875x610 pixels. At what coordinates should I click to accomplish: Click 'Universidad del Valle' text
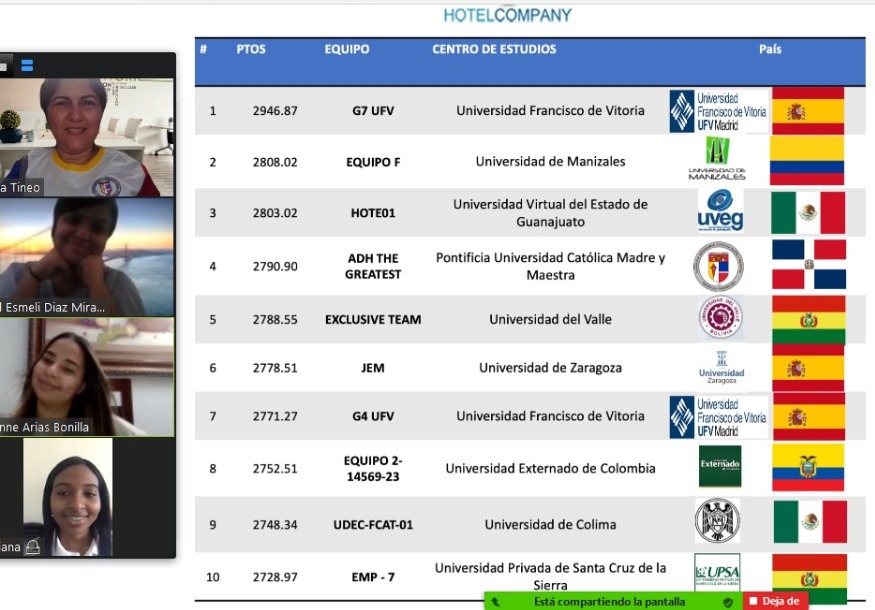coord(550,319)
